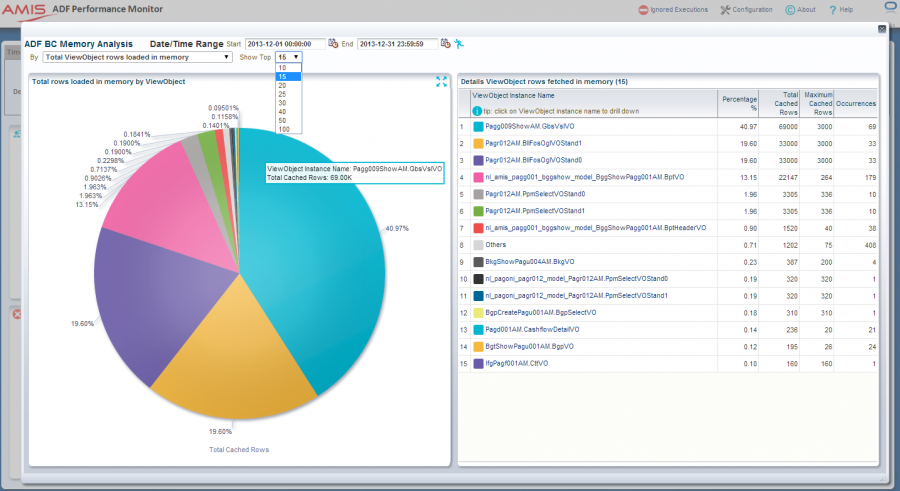Select 50 in the Show Top list
This screenshot has height=491, width=900.
point(282,122)
